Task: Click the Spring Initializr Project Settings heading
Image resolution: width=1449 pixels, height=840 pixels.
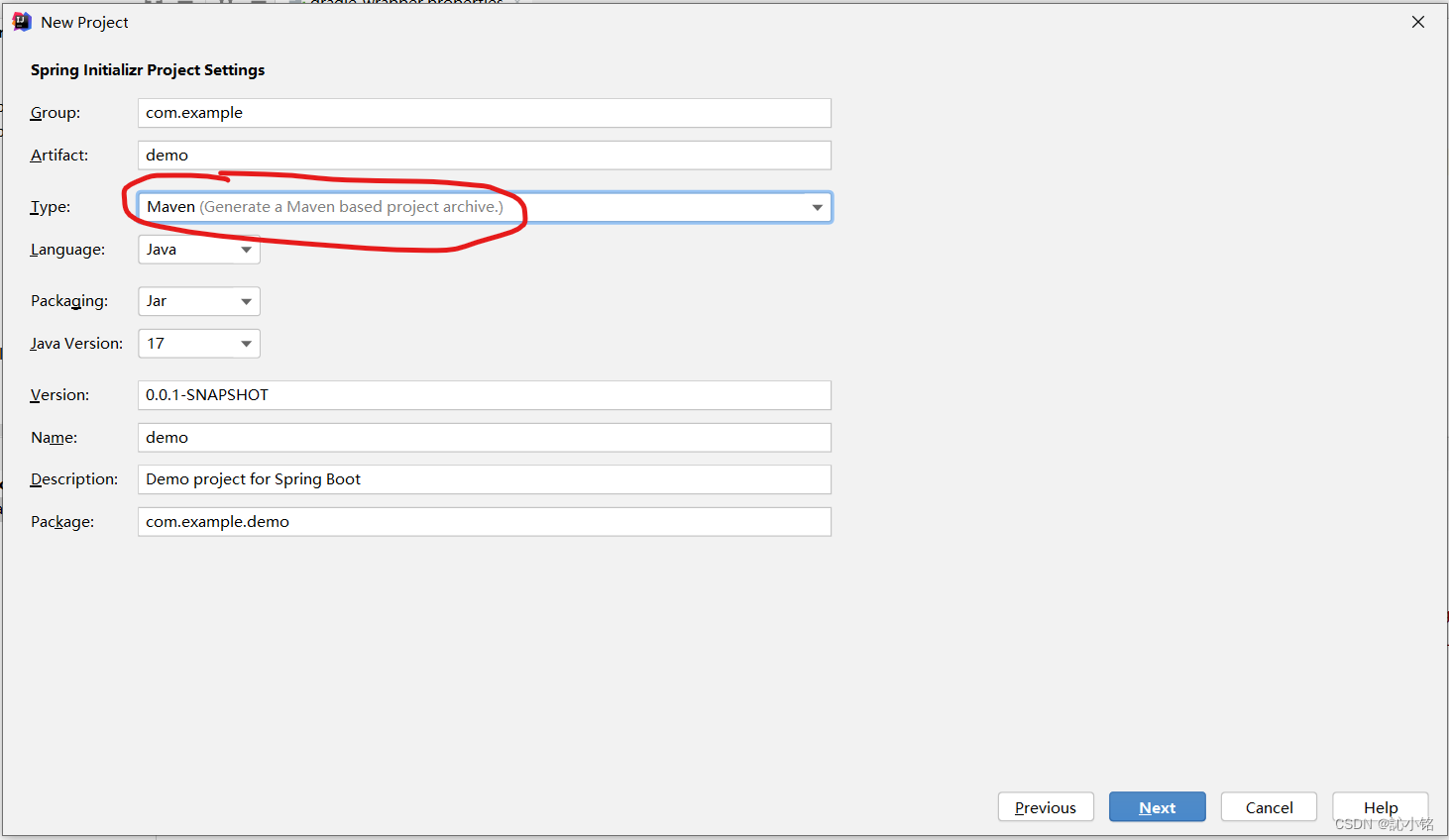Action: [148, 70]
